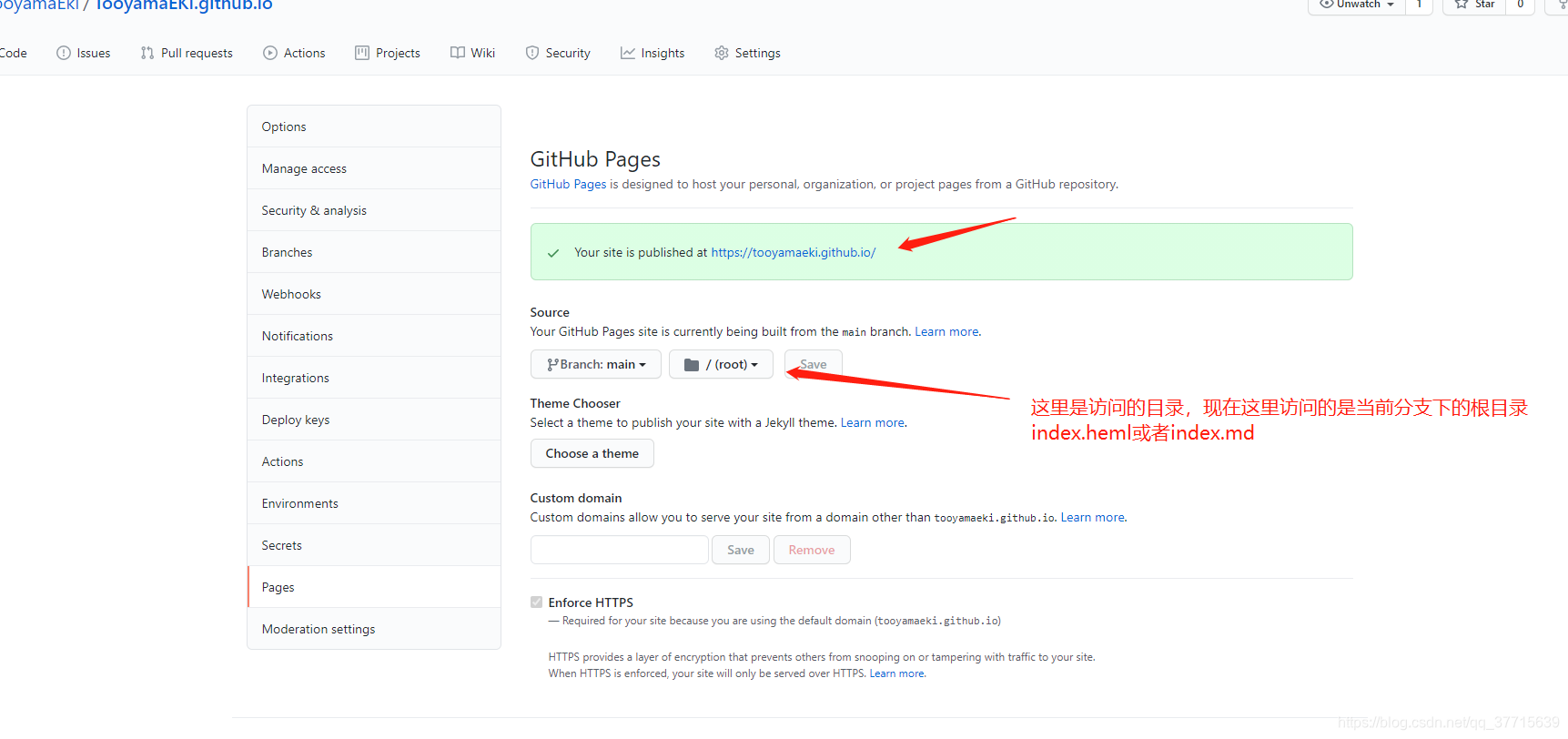Click into the custom domain input field
Viewport: 1568px width, 739px height.
pos(620,550)
